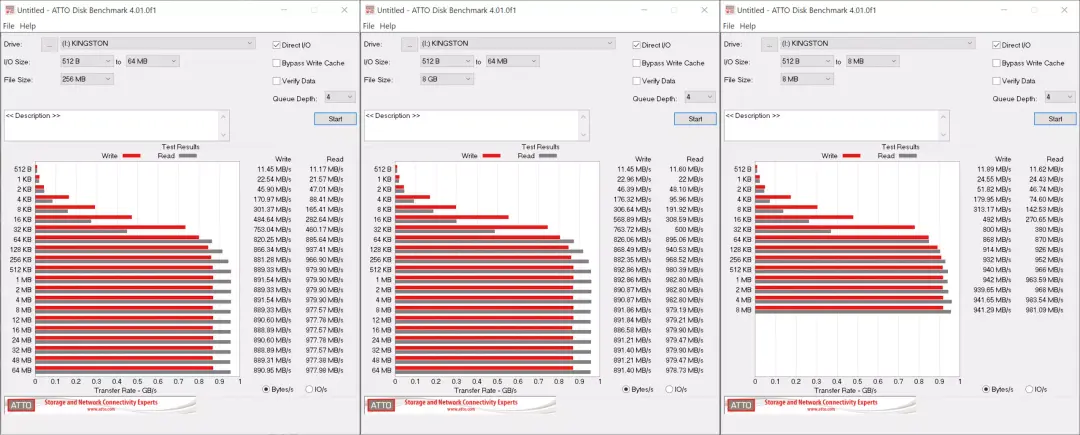Open the File menu in the 256 MB file size window

[8, 26]
